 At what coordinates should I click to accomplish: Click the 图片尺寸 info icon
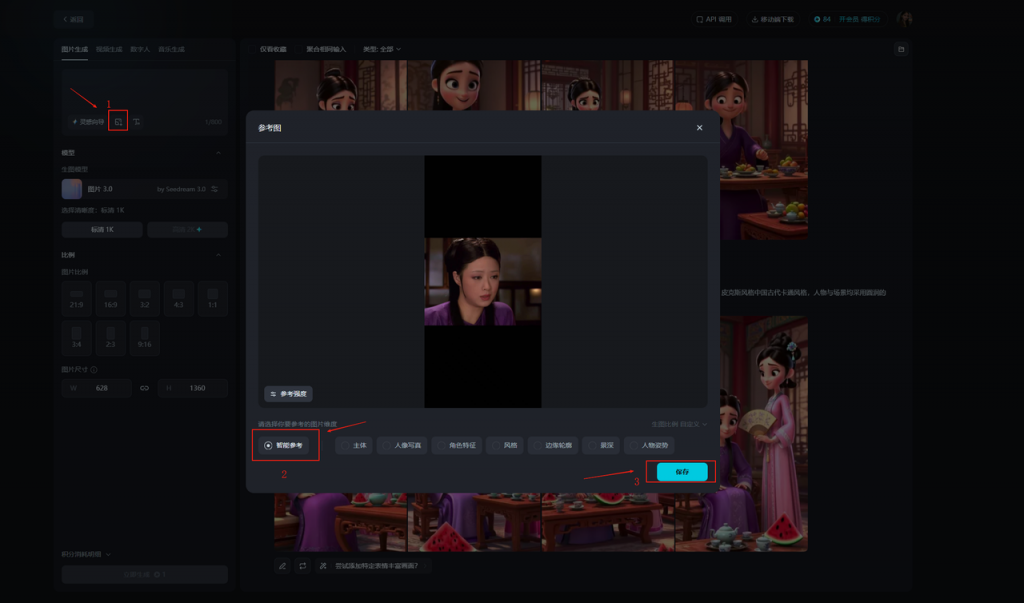[94, 370]
